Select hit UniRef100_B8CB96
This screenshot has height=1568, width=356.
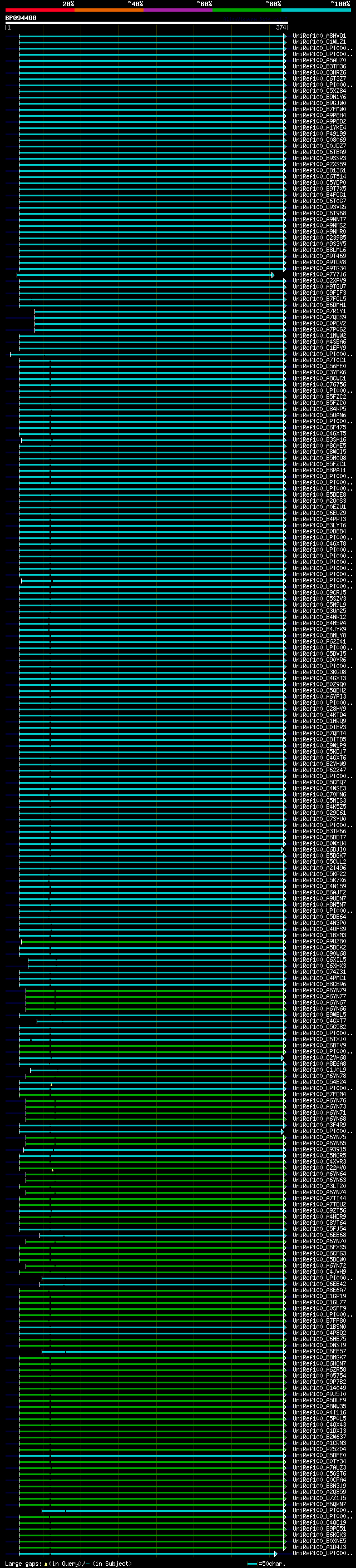point(319,983)
